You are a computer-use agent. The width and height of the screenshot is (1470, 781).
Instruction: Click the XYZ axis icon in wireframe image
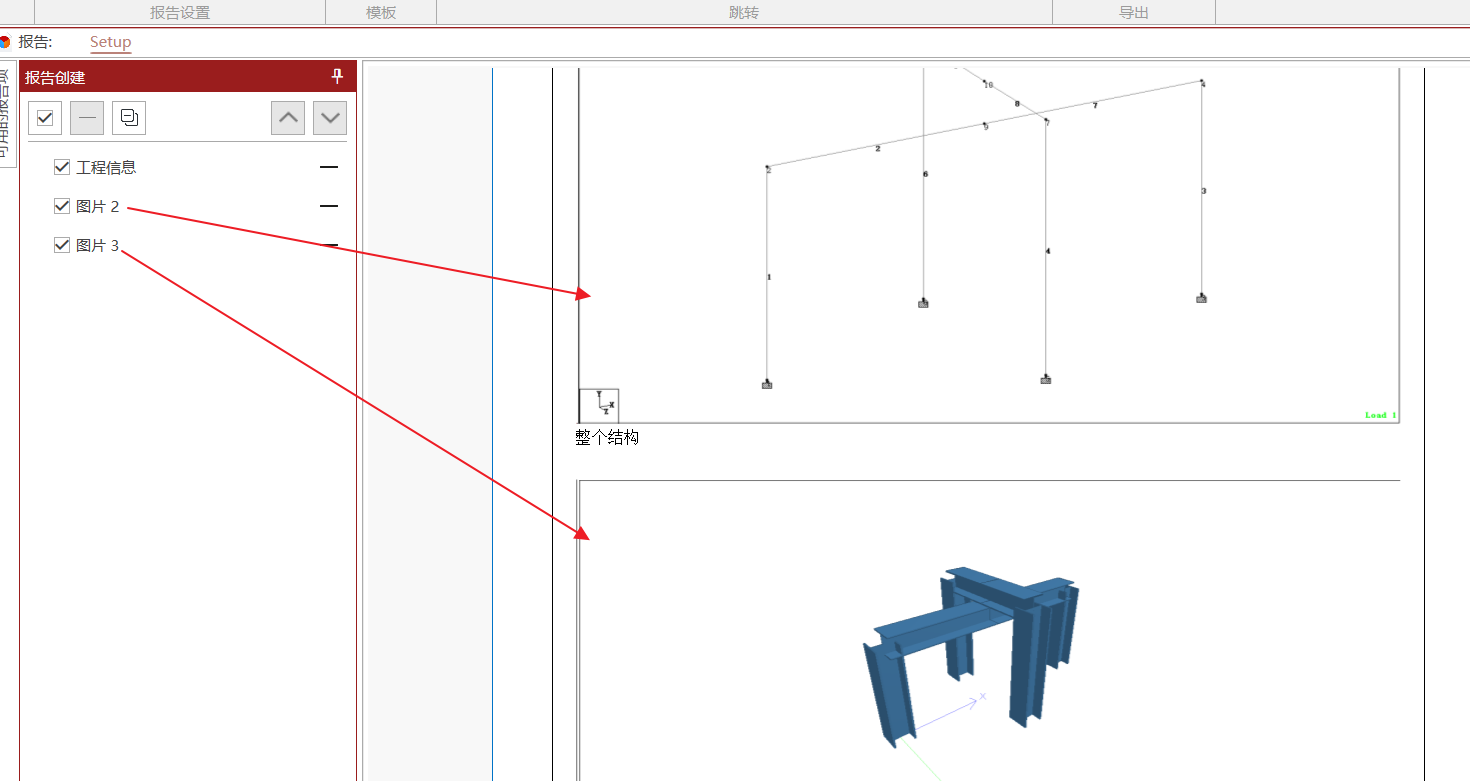click(x=599, y=405)
